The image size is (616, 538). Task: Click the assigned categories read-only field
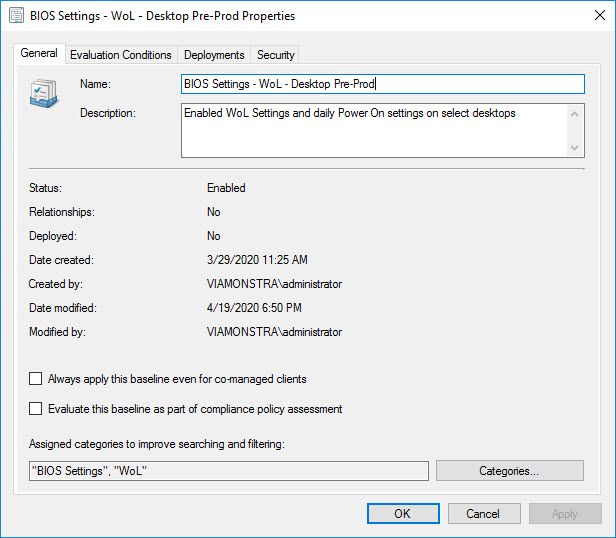(x=228, y=471)
